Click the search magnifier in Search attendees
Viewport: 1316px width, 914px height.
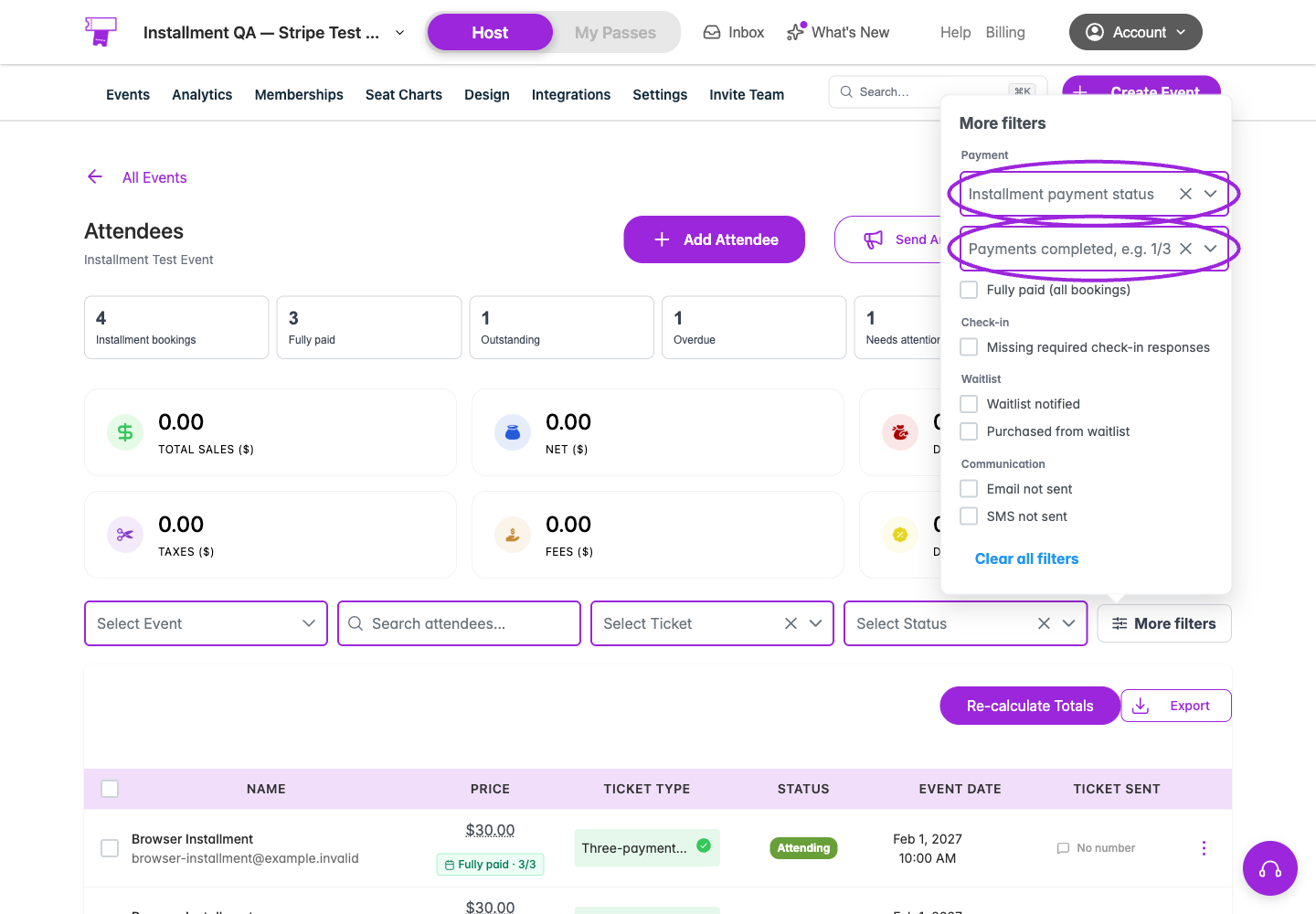(356, 623)
